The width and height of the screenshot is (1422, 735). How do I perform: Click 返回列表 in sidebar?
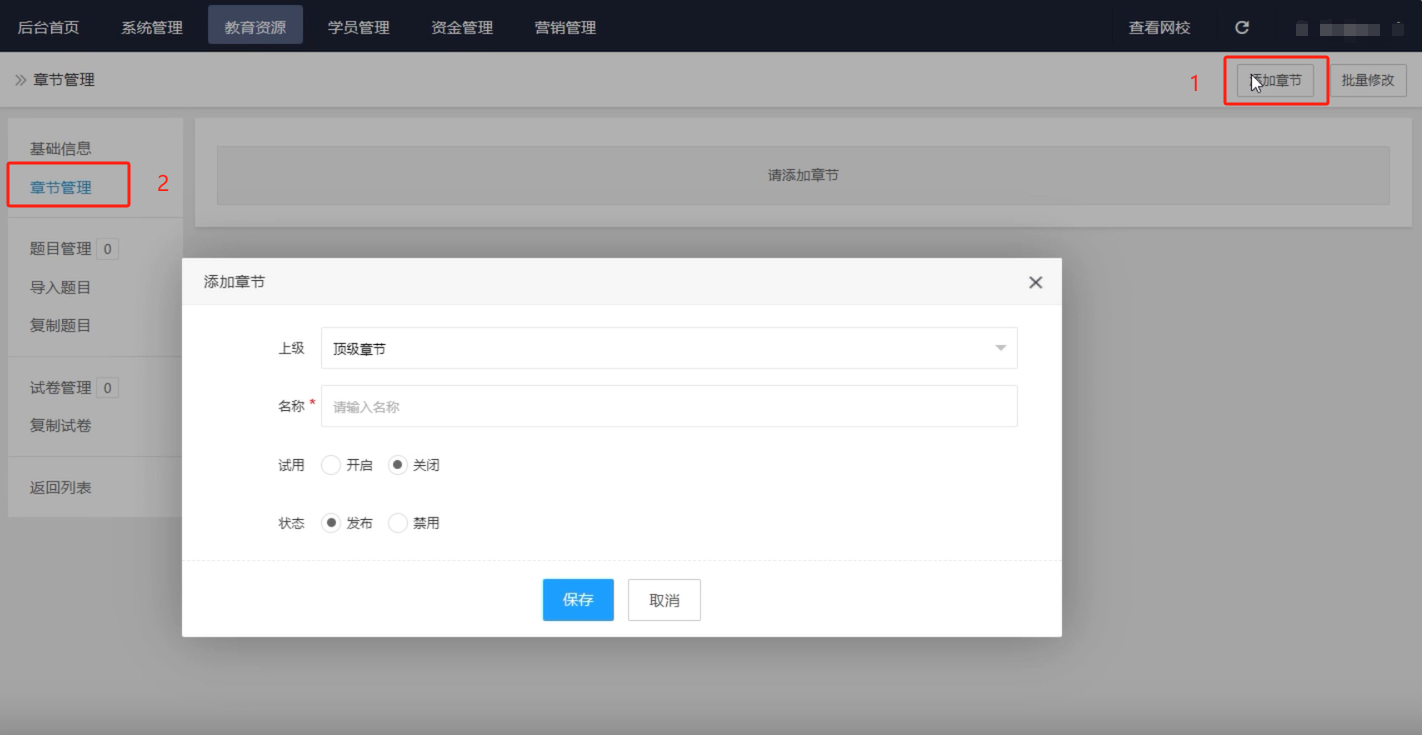coord(61,488)
